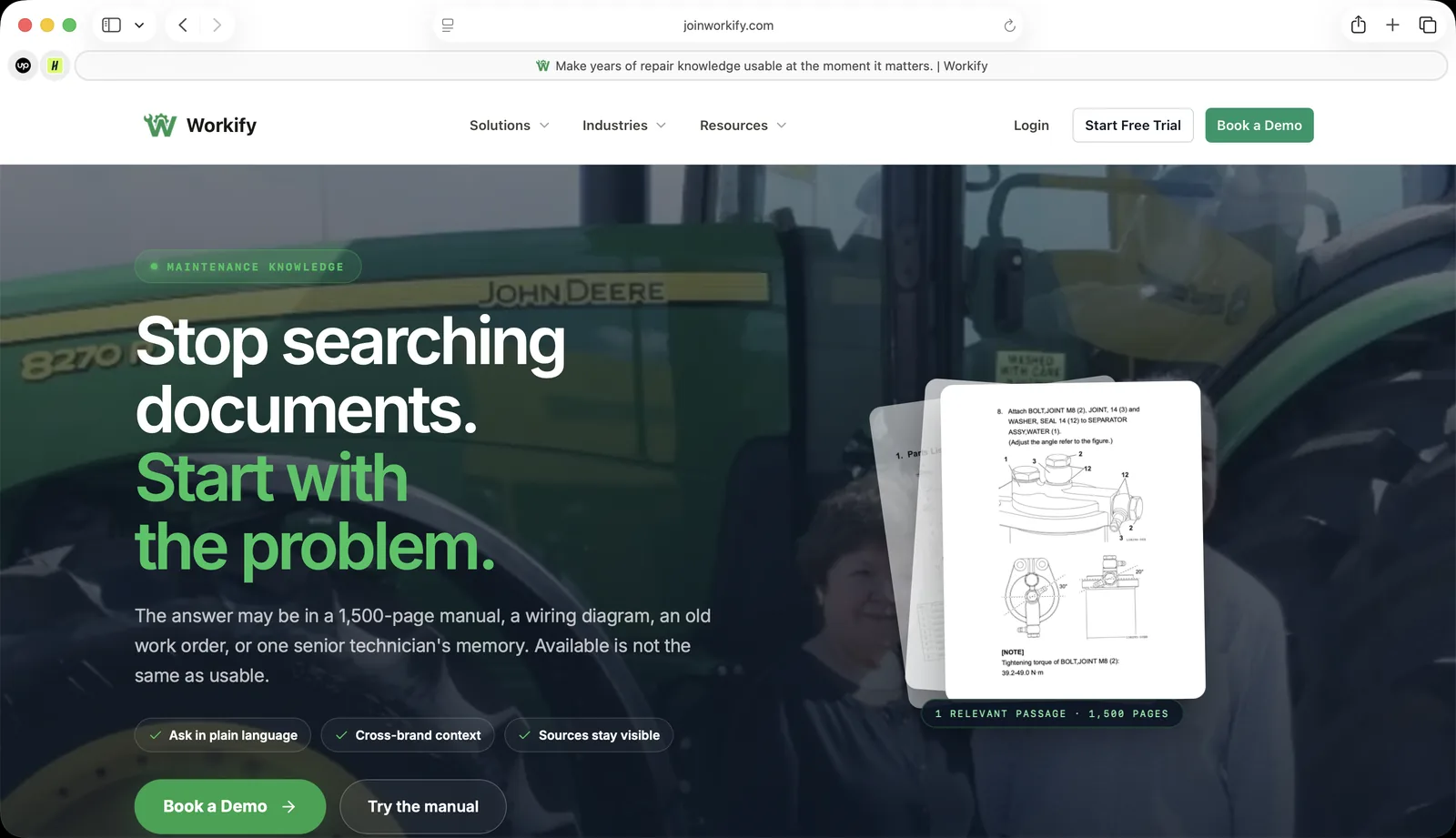The height and width of the screenshot is (838, 1456).
Task: Open the yellow H pinned tab
Action: tap(55, 66)
